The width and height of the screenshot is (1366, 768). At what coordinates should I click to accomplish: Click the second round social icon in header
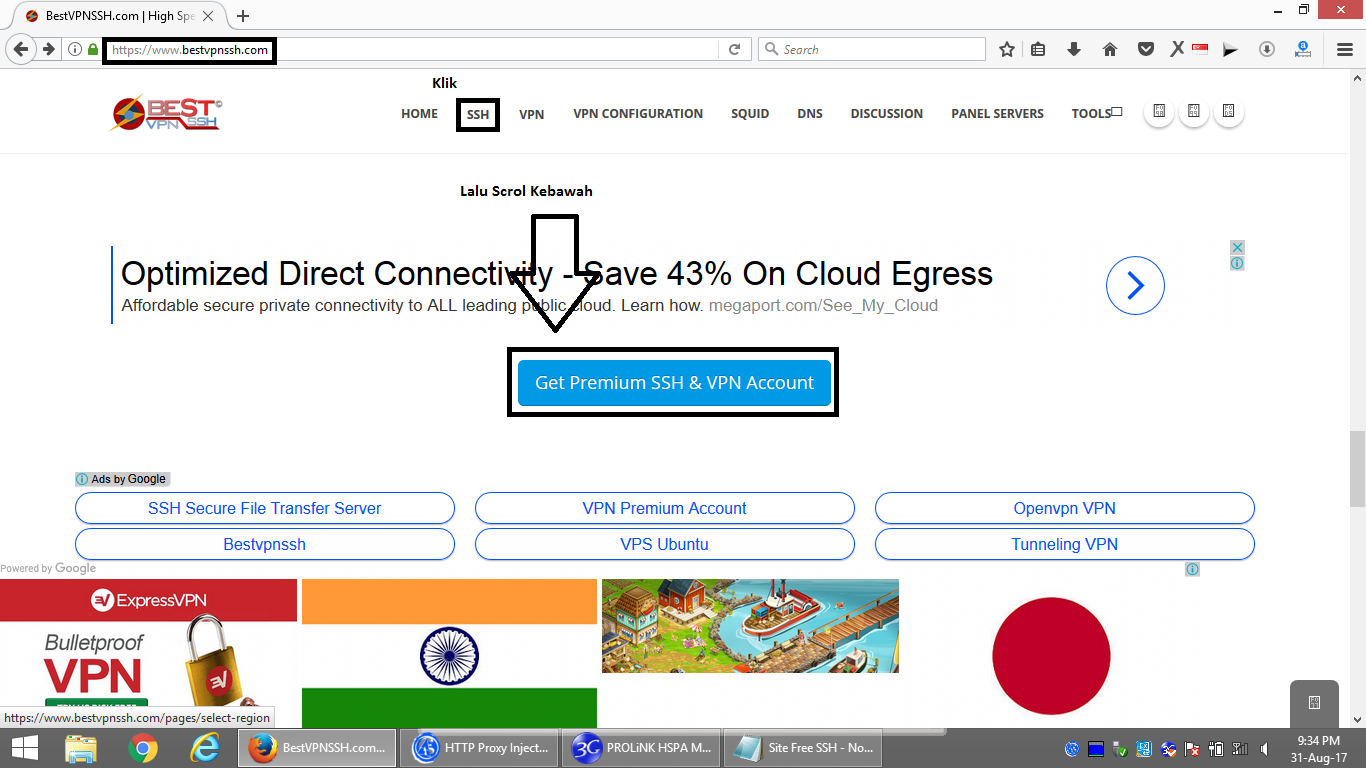[1194, 112]
